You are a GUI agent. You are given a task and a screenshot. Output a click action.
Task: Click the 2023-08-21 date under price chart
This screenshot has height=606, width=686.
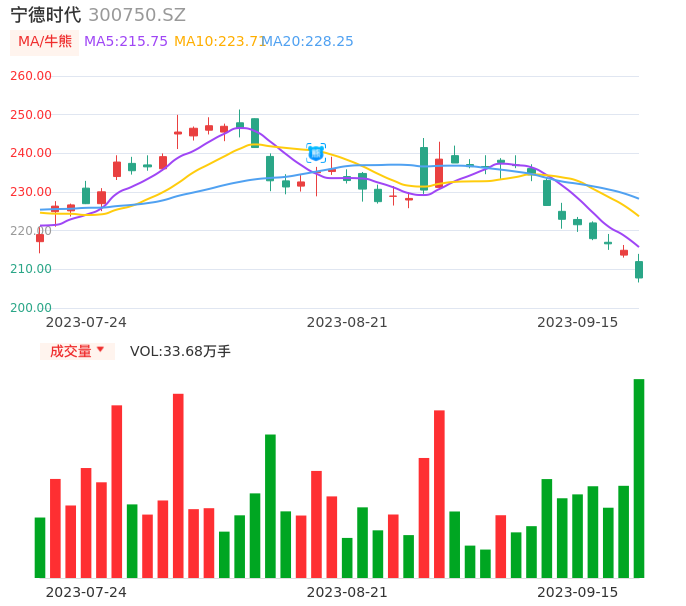point(347,323)
